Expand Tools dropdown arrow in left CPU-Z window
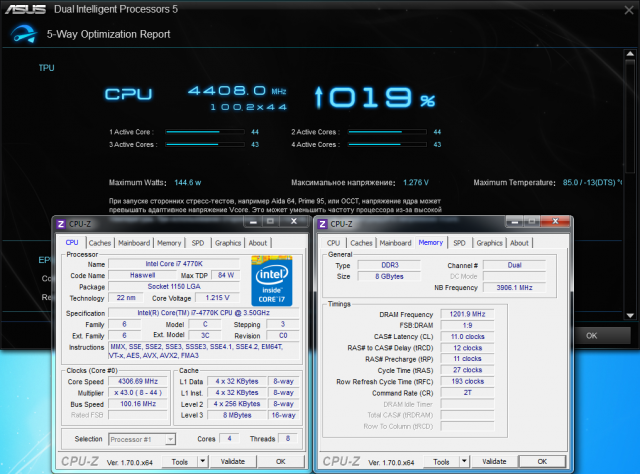Viewport: 640px width, 474px height. [x=202, y=462]
